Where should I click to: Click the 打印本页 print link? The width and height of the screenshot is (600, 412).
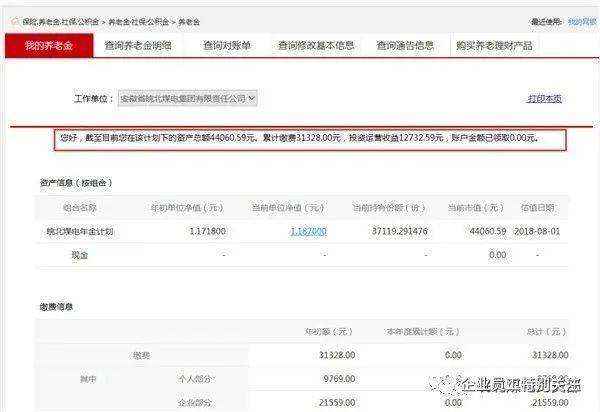(545, 99)
